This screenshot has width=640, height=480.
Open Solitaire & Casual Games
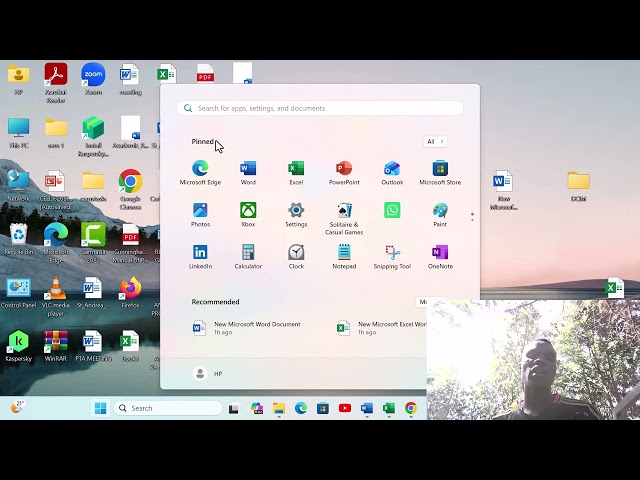click(x=344, y=219)
